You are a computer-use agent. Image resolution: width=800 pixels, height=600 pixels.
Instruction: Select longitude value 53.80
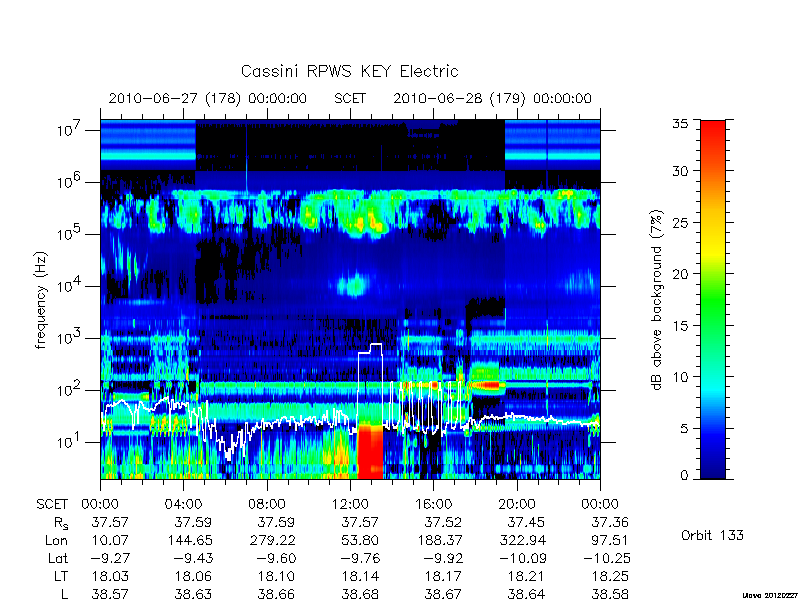click(360, 540)
